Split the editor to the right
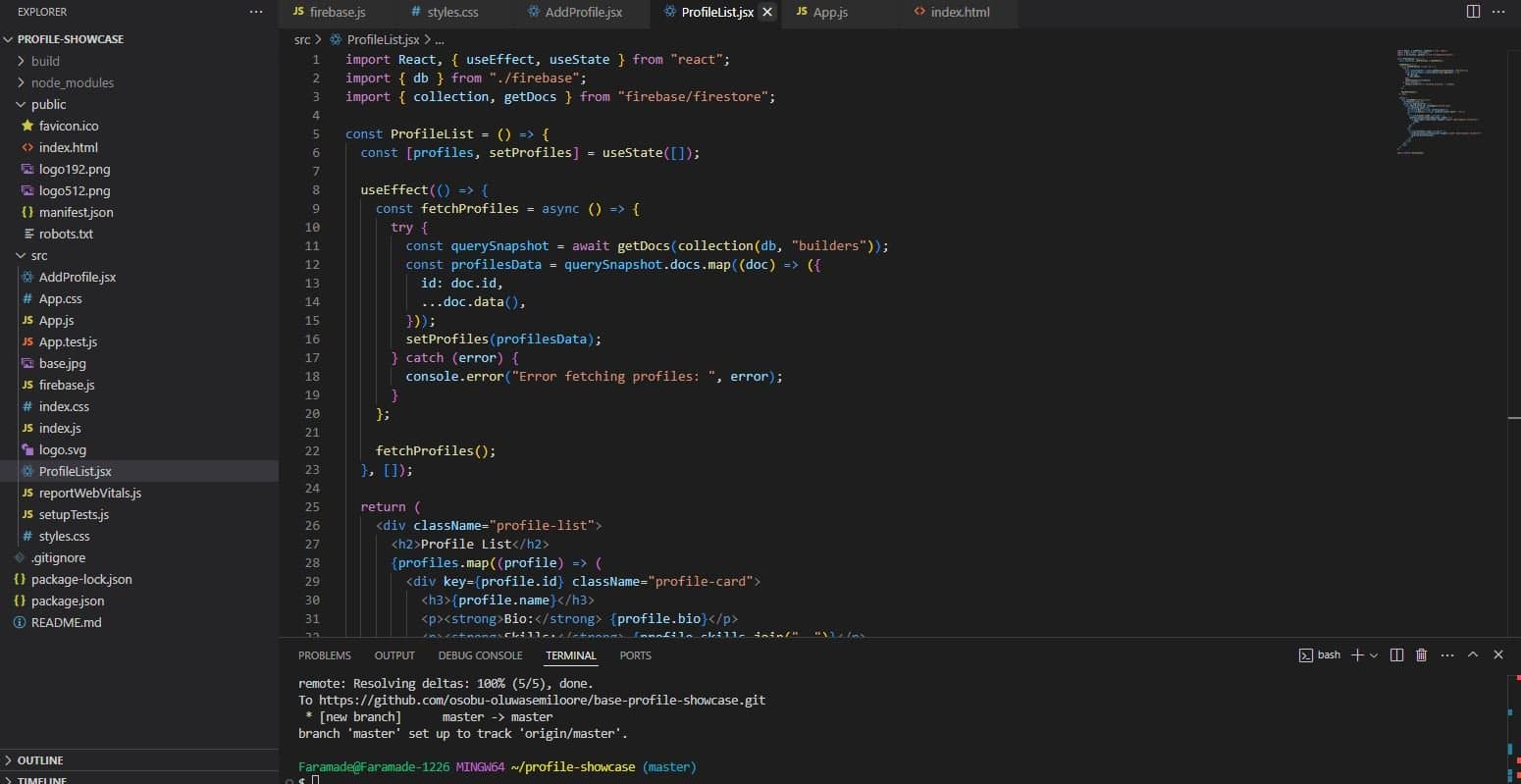The height and width of the screenshot is (784, 1521). (x=1473, y=12)
